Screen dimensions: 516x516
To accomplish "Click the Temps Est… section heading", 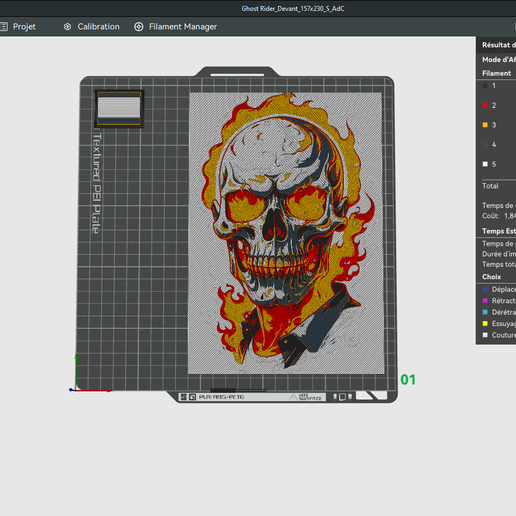I will point(499,231).
